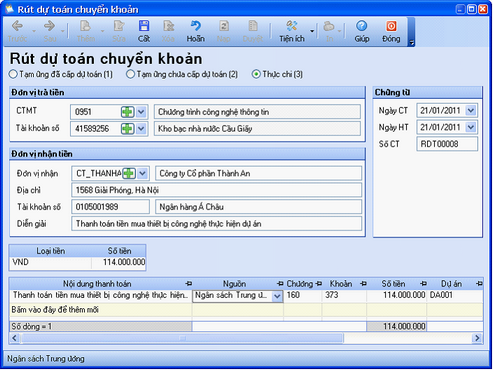Viewport: 493px width, 370px height.
Task: Click the Duyệt (browse) toolbar icon
Action: click(x=253, y=26)
